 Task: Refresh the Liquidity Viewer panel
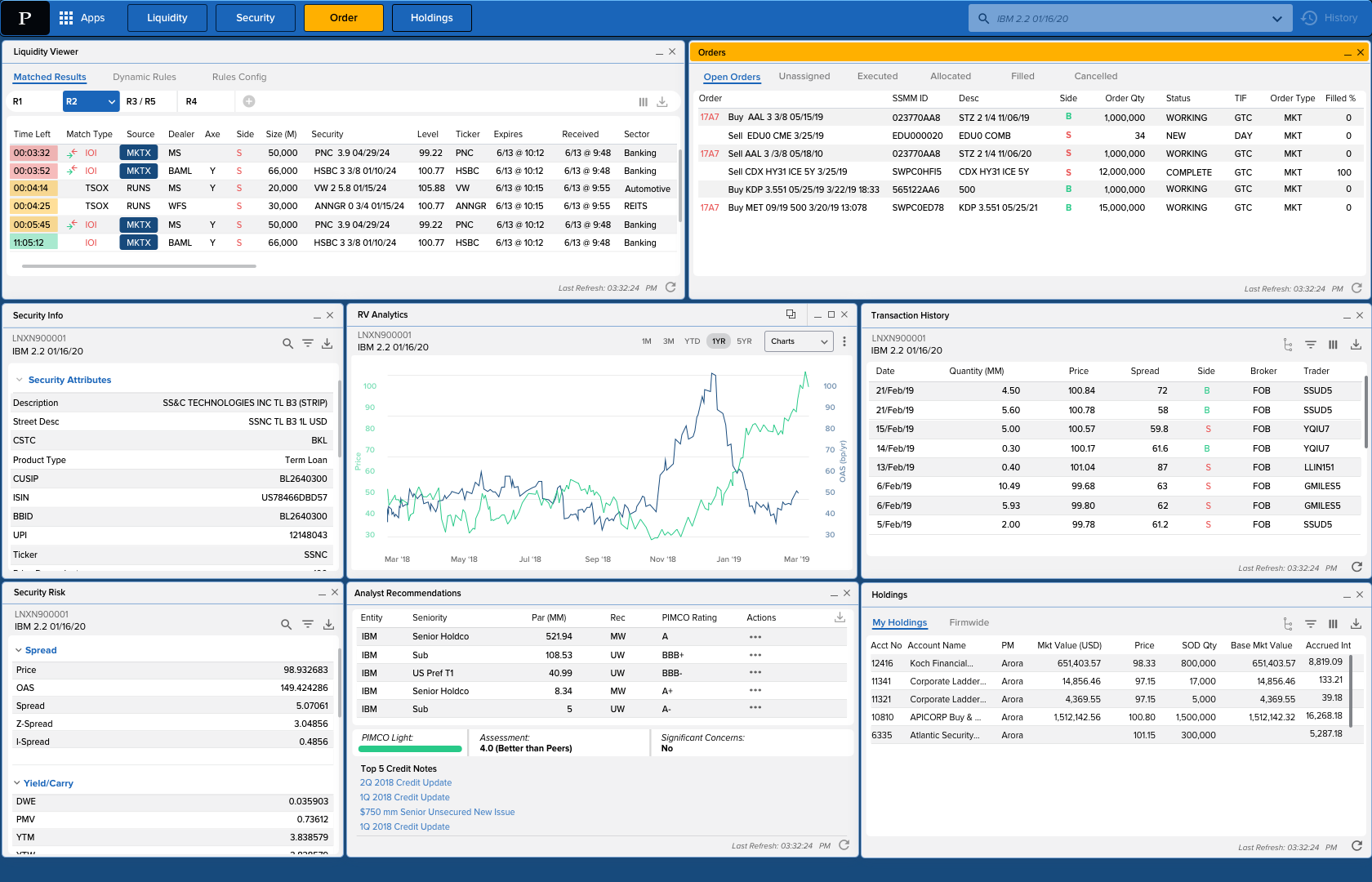click(670, 287)
